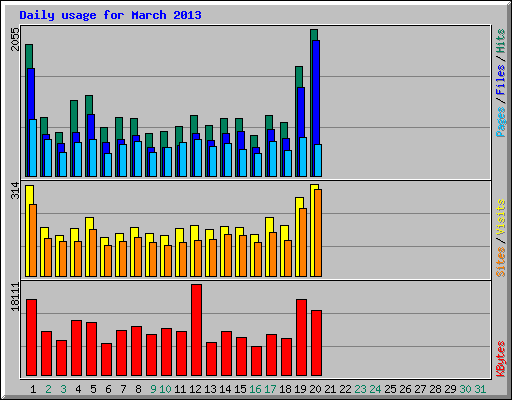This screenshot has width=512, height=400.
Task: Select day 17 on the bottom axis
Action: [x=270, y=389]
